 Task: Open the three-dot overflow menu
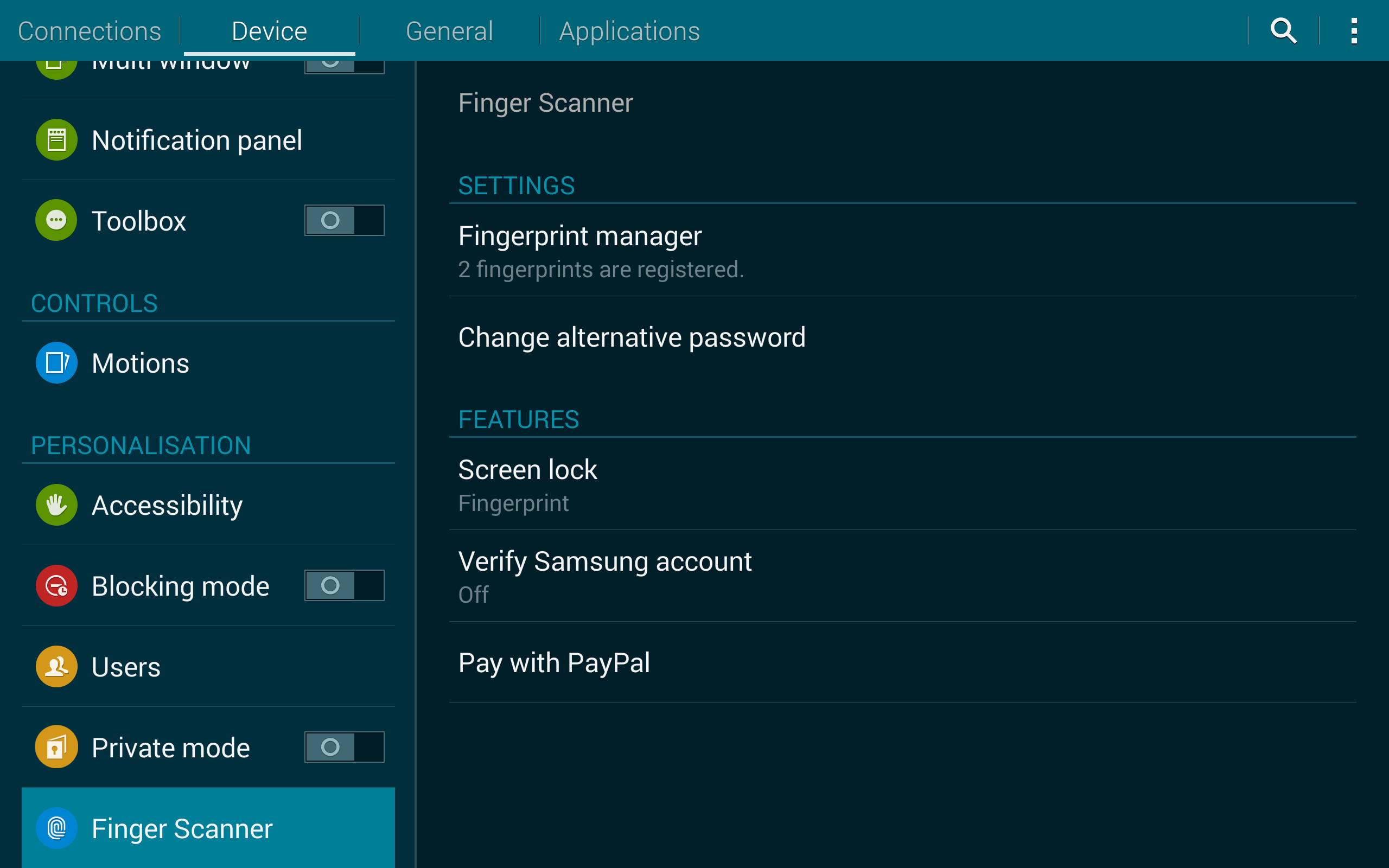(x=1354, y=30)
